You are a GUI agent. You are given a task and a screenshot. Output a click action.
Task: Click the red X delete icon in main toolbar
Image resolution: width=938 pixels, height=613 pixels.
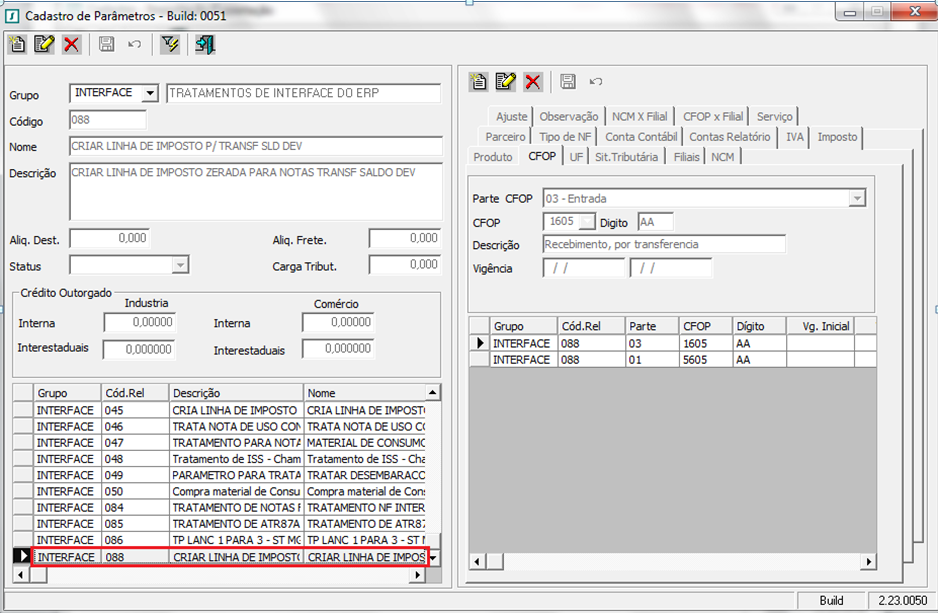71,44
